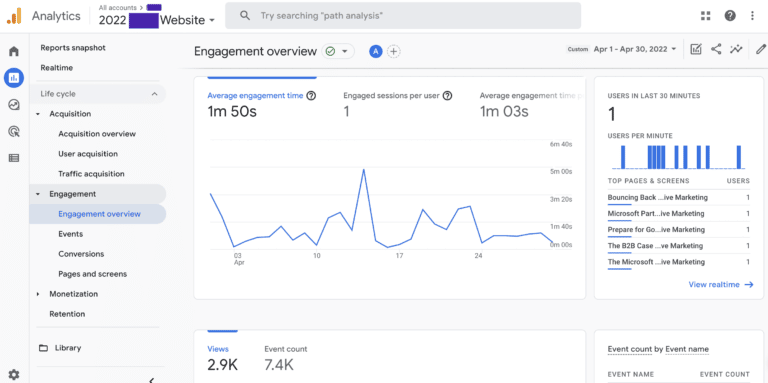Click the All Users segment badge A
768x383 pixels.
[x=376, y=51]
